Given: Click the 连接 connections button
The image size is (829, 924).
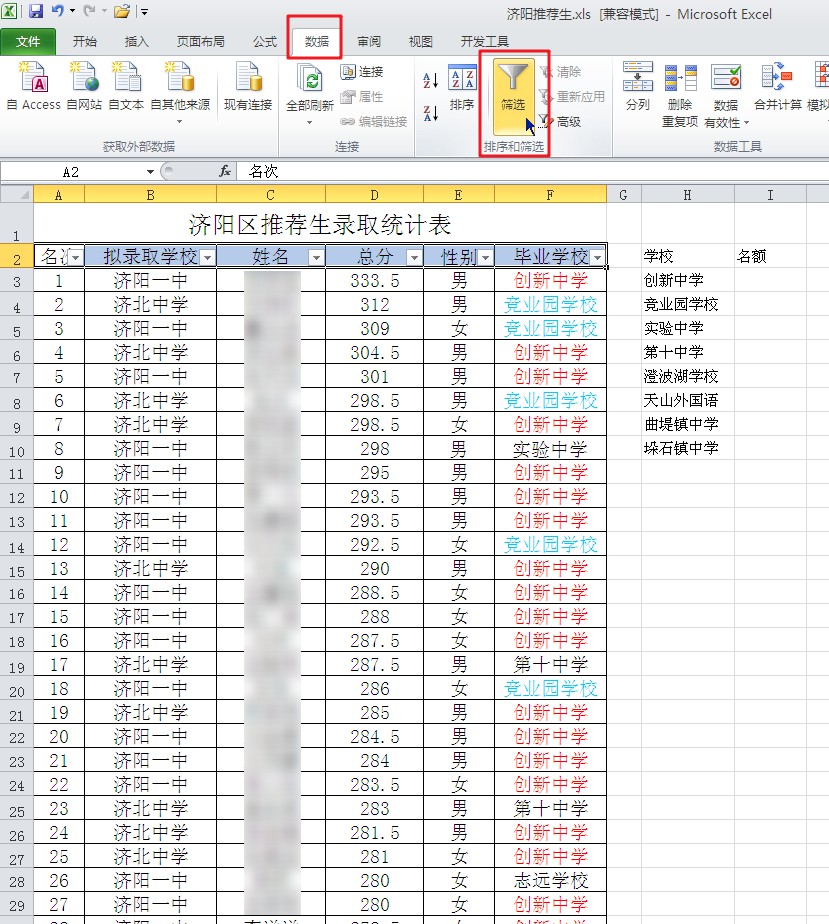Looking at the screenshot, I should (x=362, y=72).
